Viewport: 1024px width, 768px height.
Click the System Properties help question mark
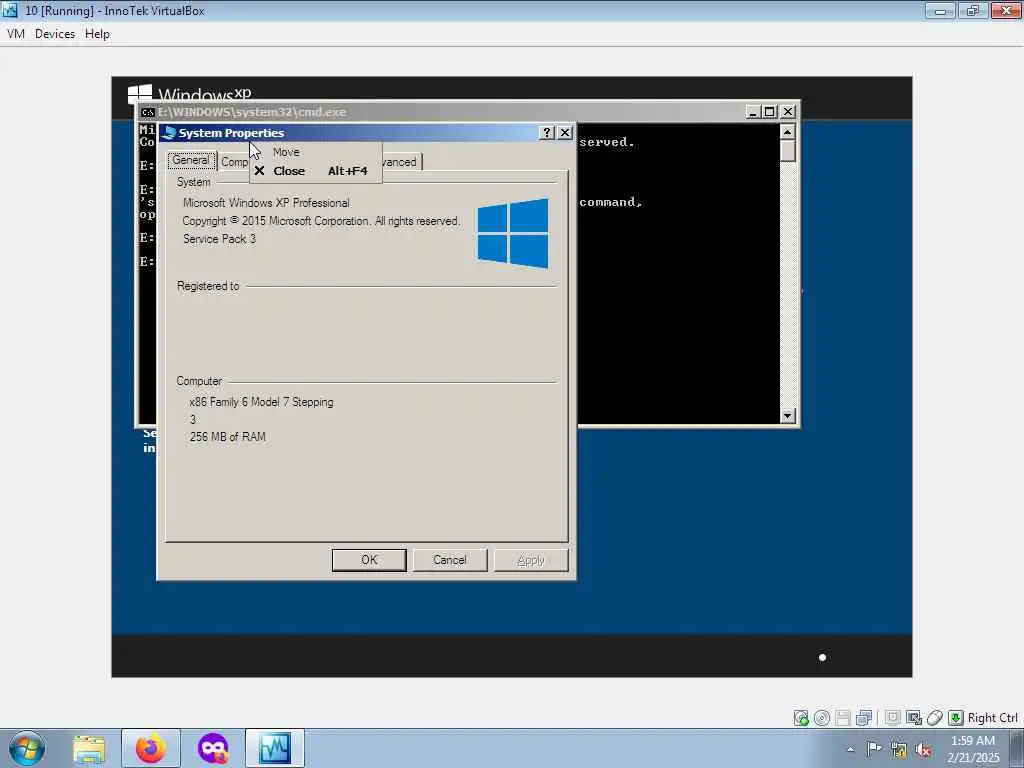pos(547,133)
